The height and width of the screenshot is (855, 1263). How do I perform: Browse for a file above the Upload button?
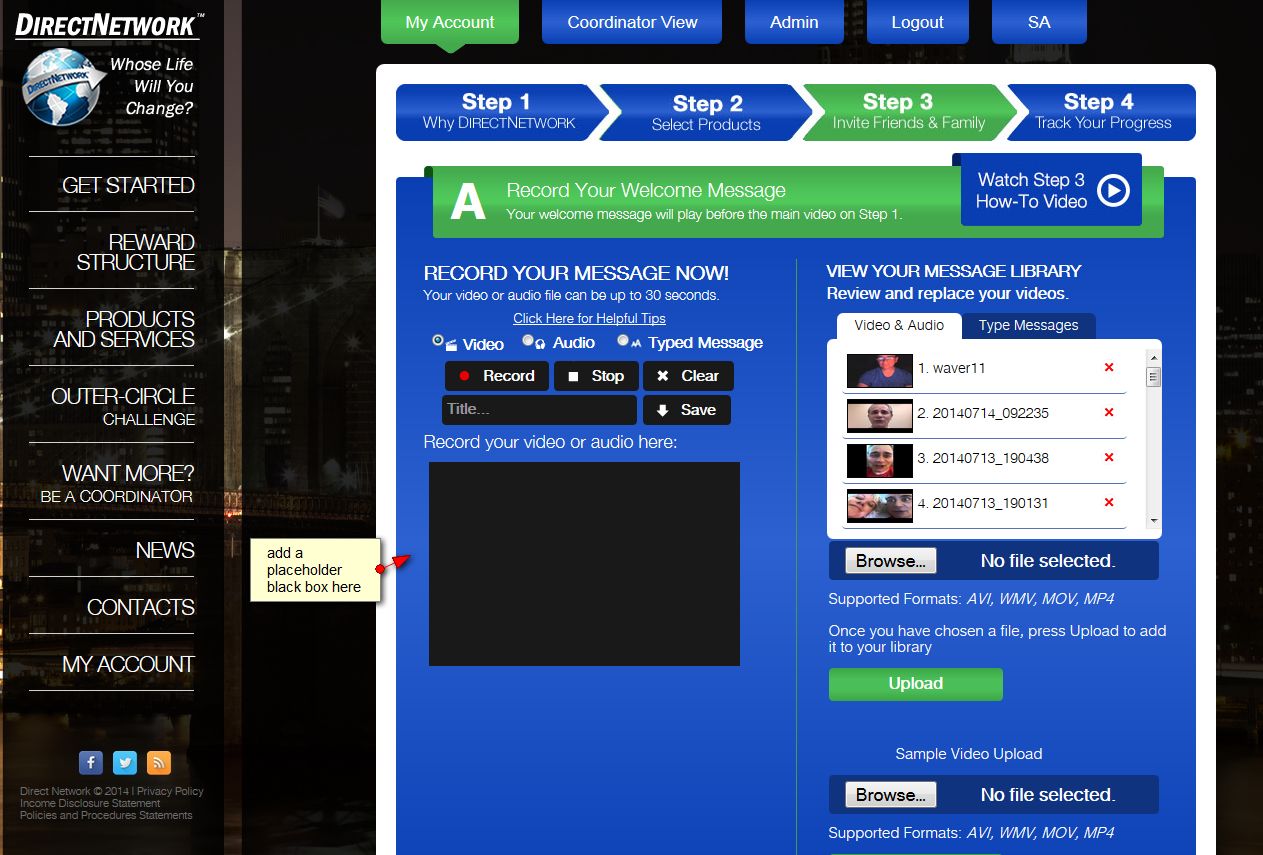coord(891,561)
